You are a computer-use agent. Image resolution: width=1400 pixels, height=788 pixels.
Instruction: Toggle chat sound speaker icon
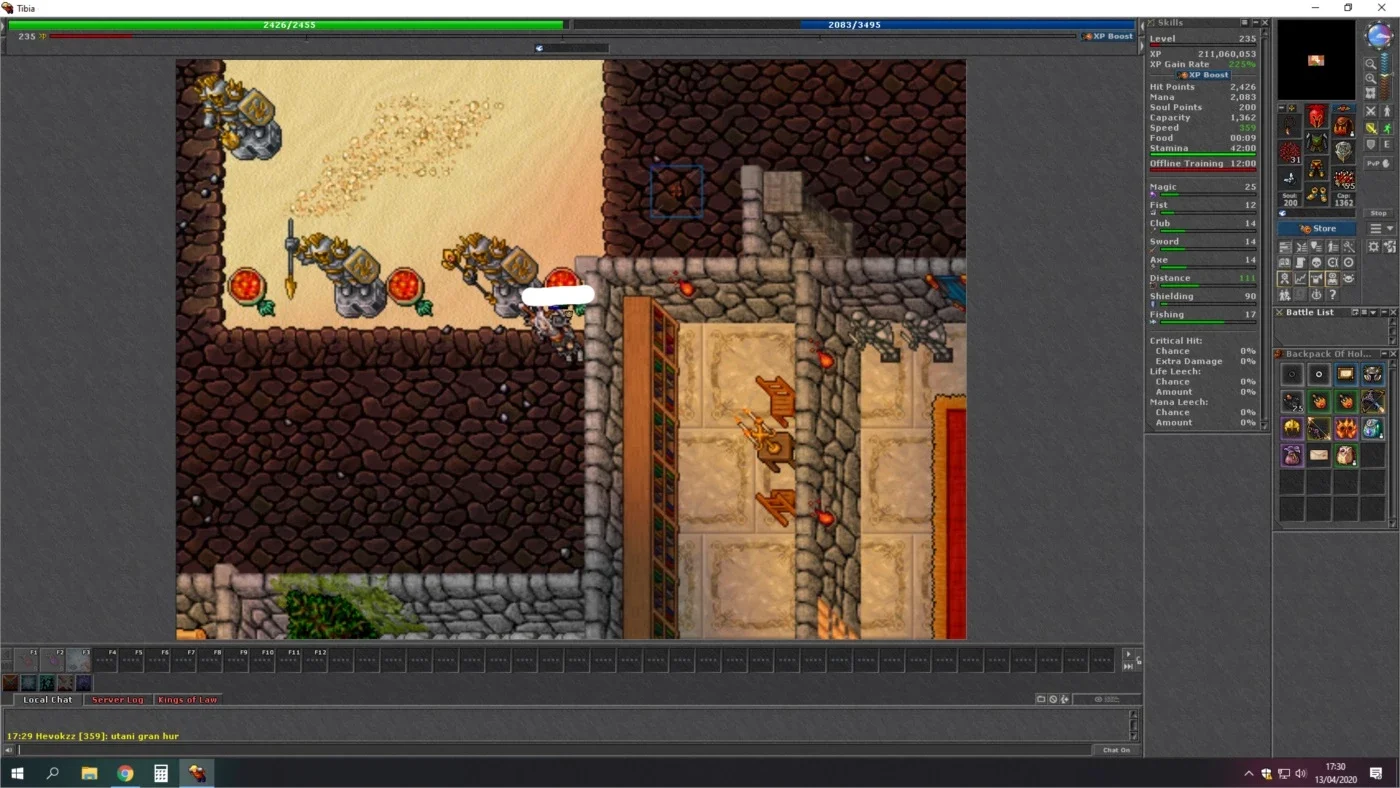click(x=10, y=749)
